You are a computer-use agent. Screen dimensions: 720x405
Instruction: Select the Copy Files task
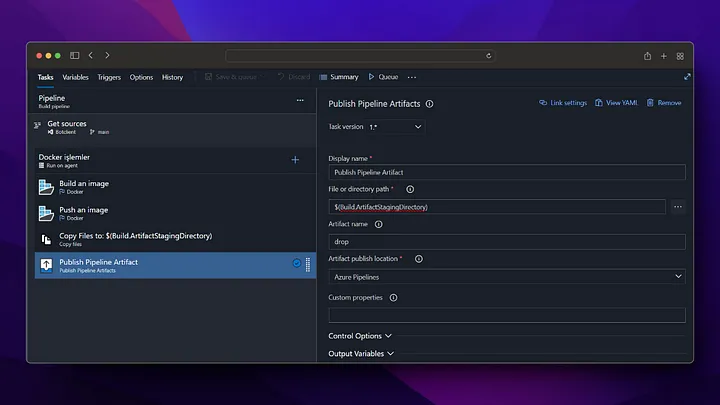tap(175, 239)
